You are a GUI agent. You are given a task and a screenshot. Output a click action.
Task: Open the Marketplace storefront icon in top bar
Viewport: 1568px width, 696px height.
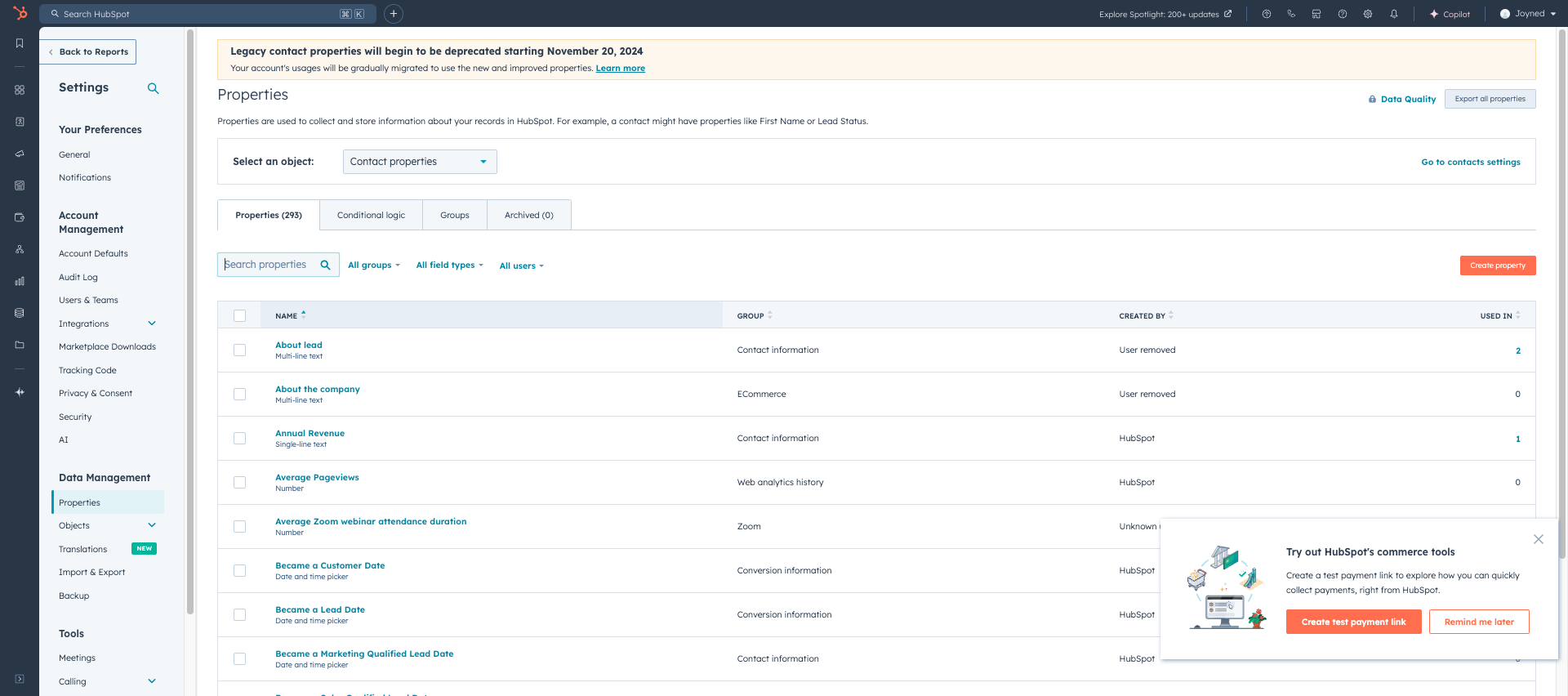click(x=1316, y=14)
